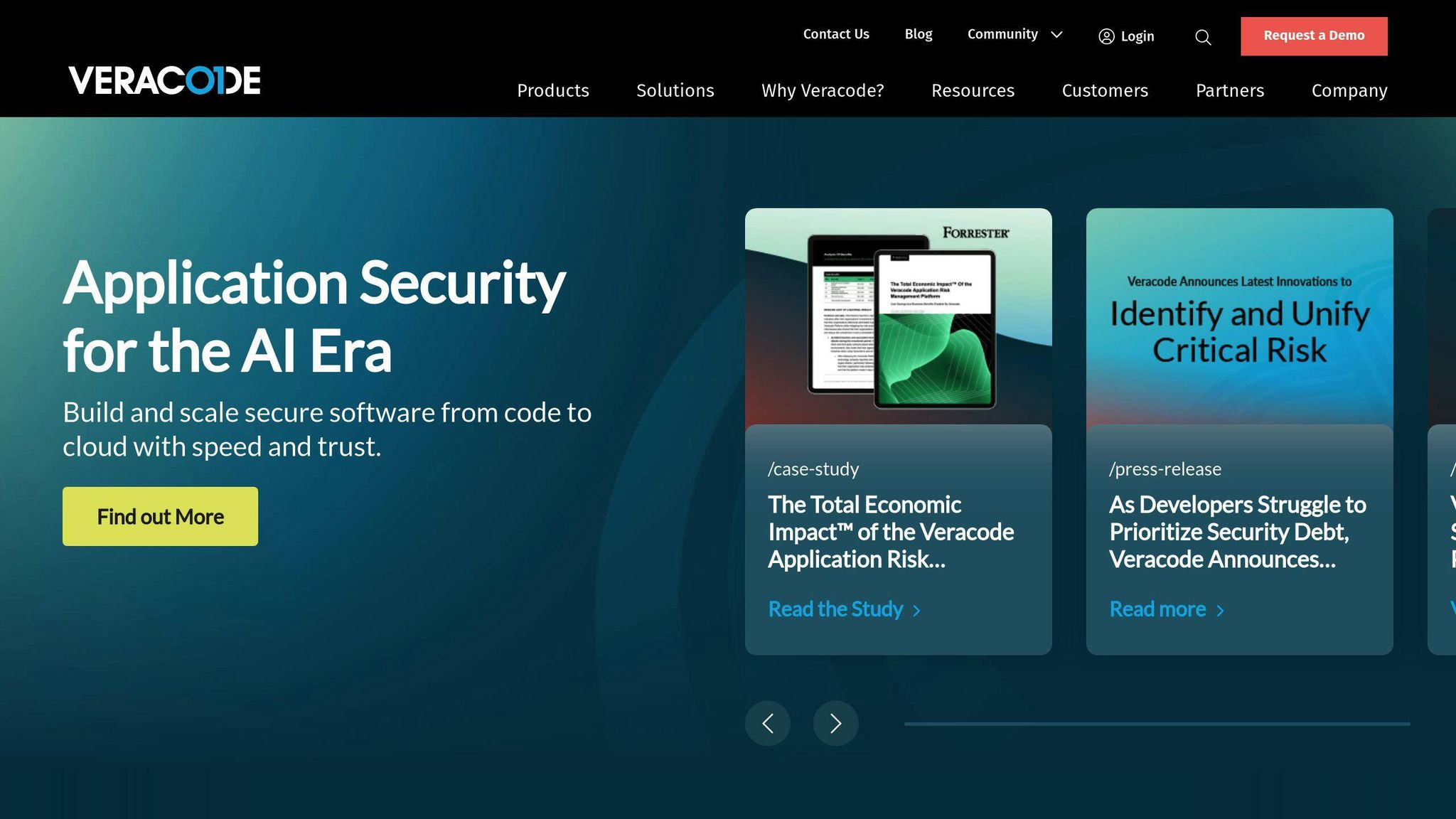
Task: Open the Solutions navigation menu
Action: click(x=675, y=90)
